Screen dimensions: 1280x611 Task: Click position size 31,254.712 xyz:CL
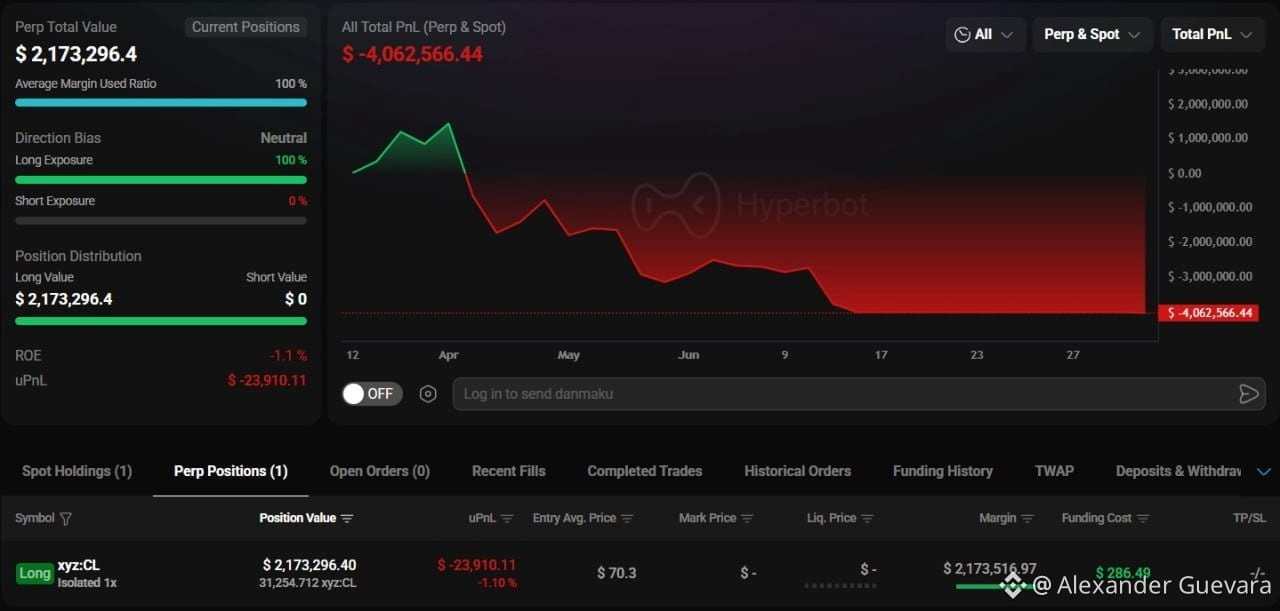click(x=308, y=583)
